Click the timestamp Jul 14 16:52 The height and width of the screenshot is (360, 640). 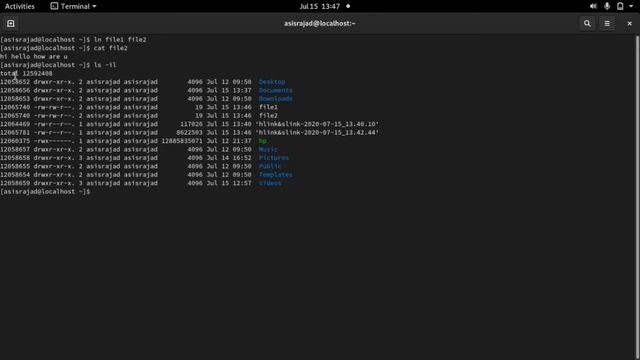(229, 158)
